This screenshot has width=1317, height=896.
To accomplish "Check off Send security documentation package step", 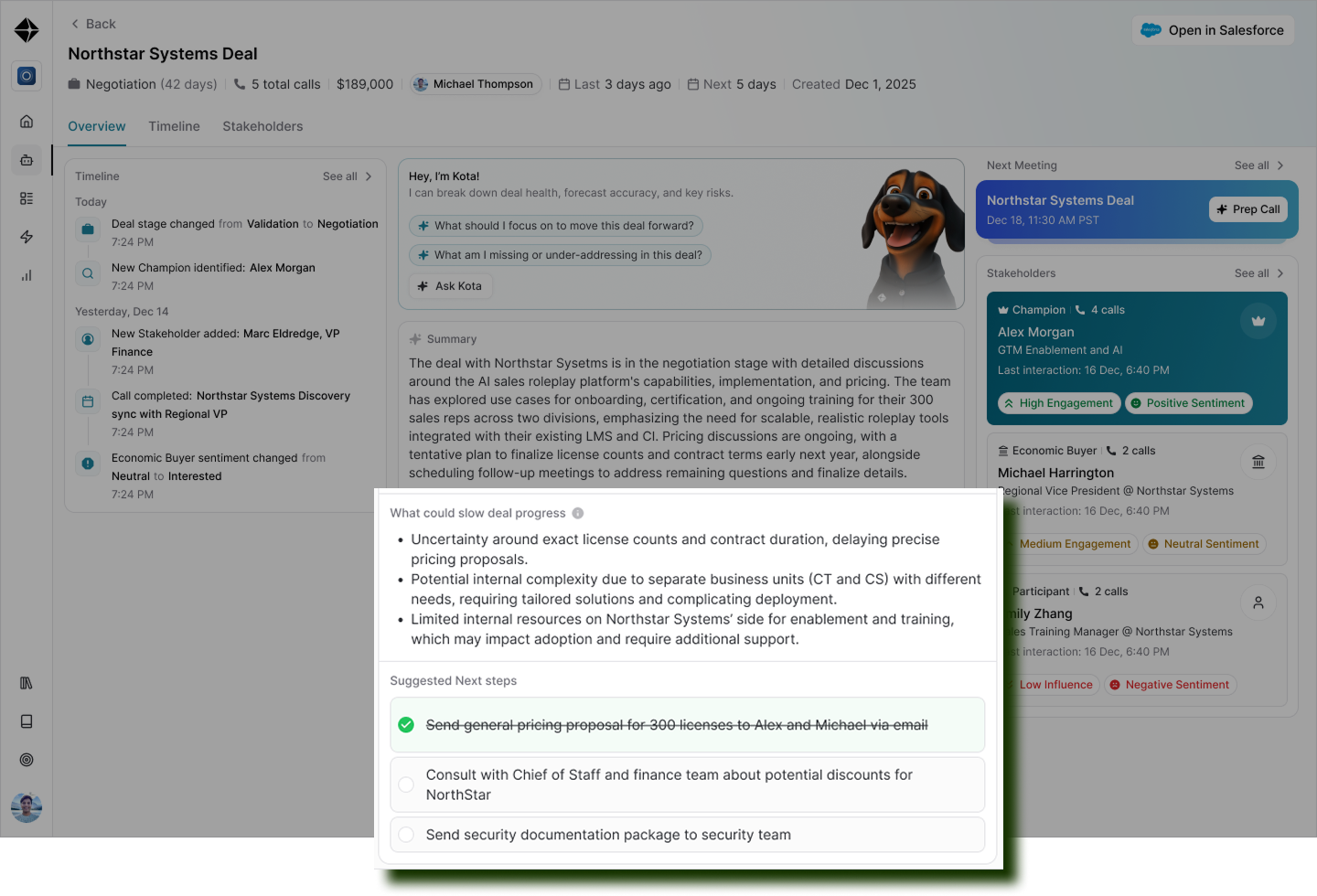I will [406, 835].
